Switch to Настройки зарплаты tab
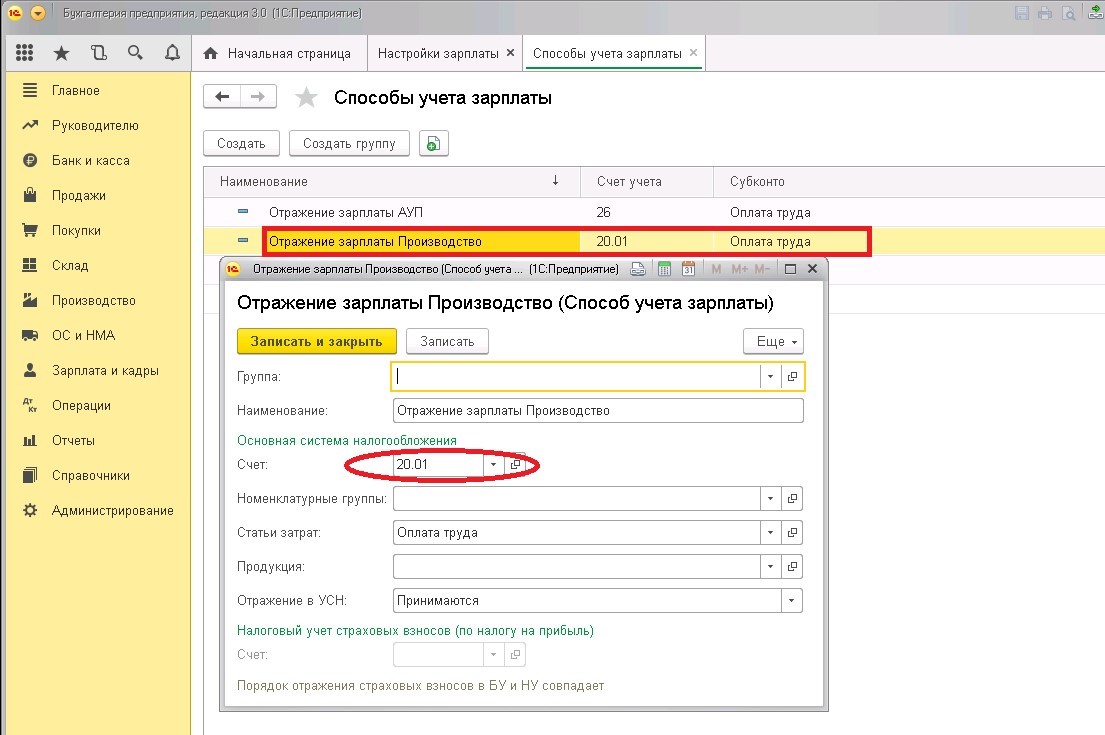Screen dimensions: 1105x735 coord(438,53)
